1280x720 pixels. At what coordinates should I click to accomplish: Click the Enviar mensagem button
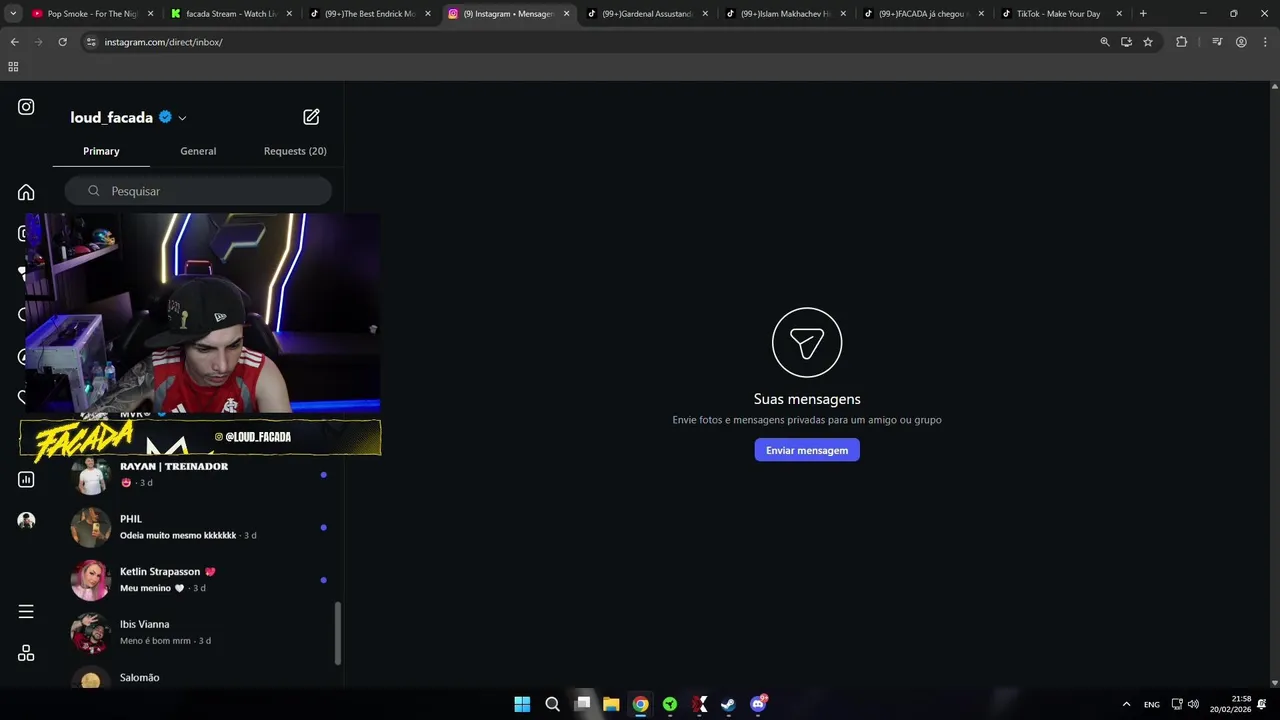pyautogui.click(x=807, y=450)
